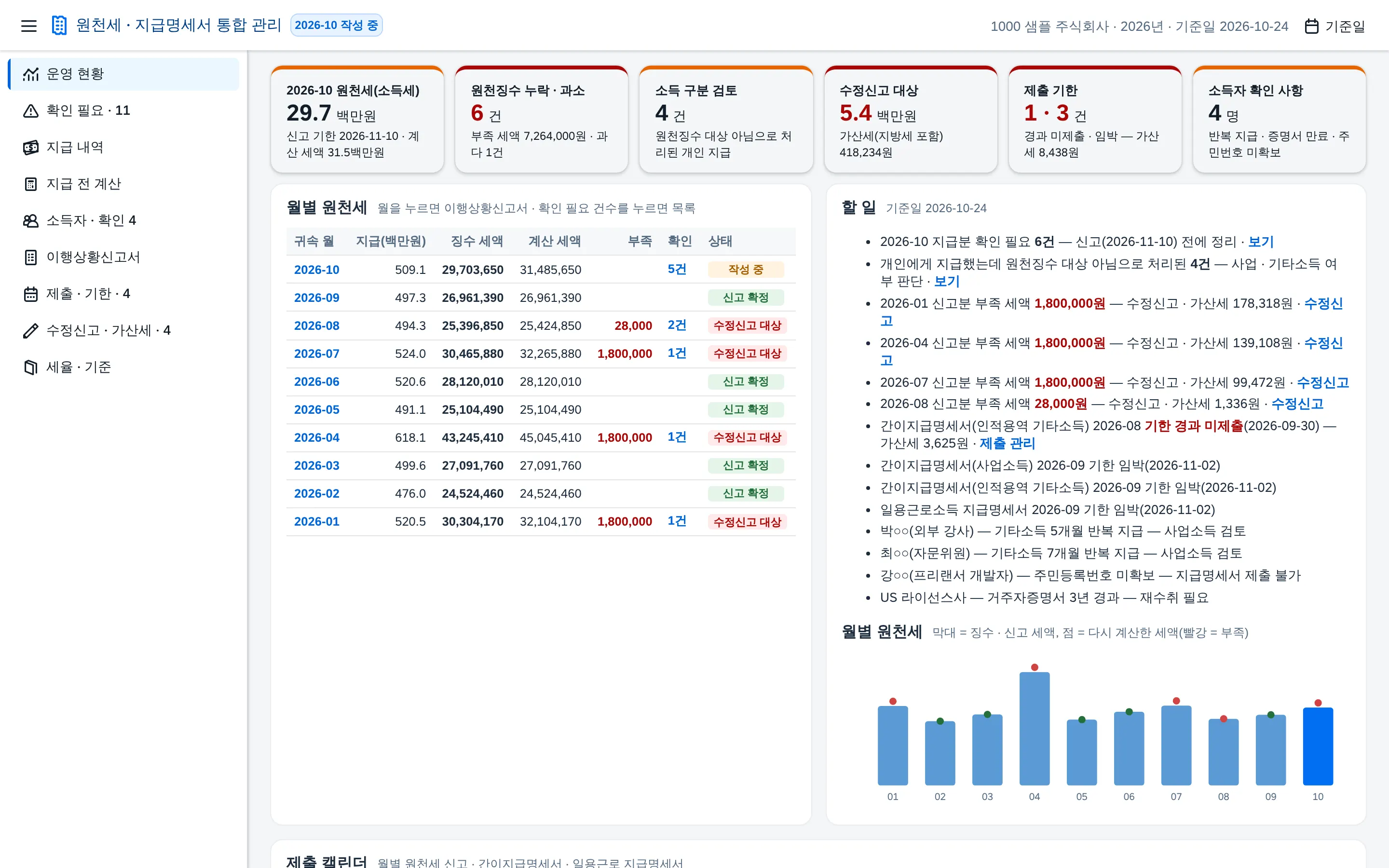Click the 작성 중 status badge for 2026-10
This screenshot has width=1389, height=868.
[x=746, y=270]
